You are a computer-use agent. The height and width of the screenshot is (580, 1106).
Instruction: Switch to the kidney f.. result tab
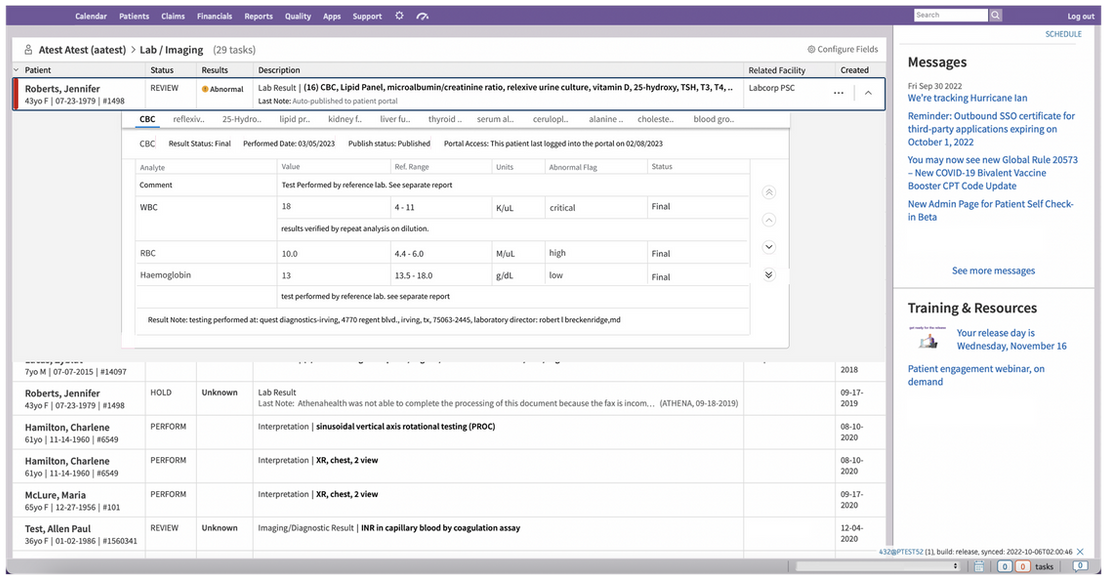[x=345, y=119]
